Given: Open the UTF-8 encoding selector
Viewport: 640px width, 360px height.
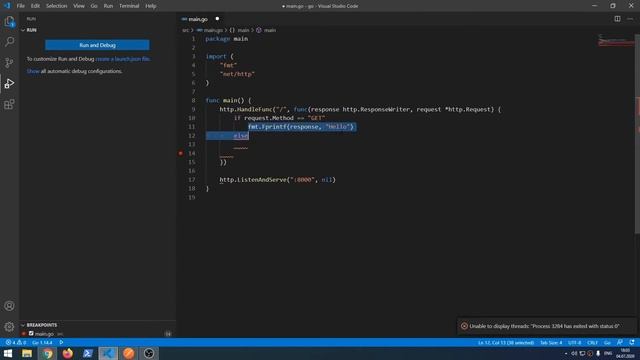Looking at the screenshot, I should pos(574,342).
